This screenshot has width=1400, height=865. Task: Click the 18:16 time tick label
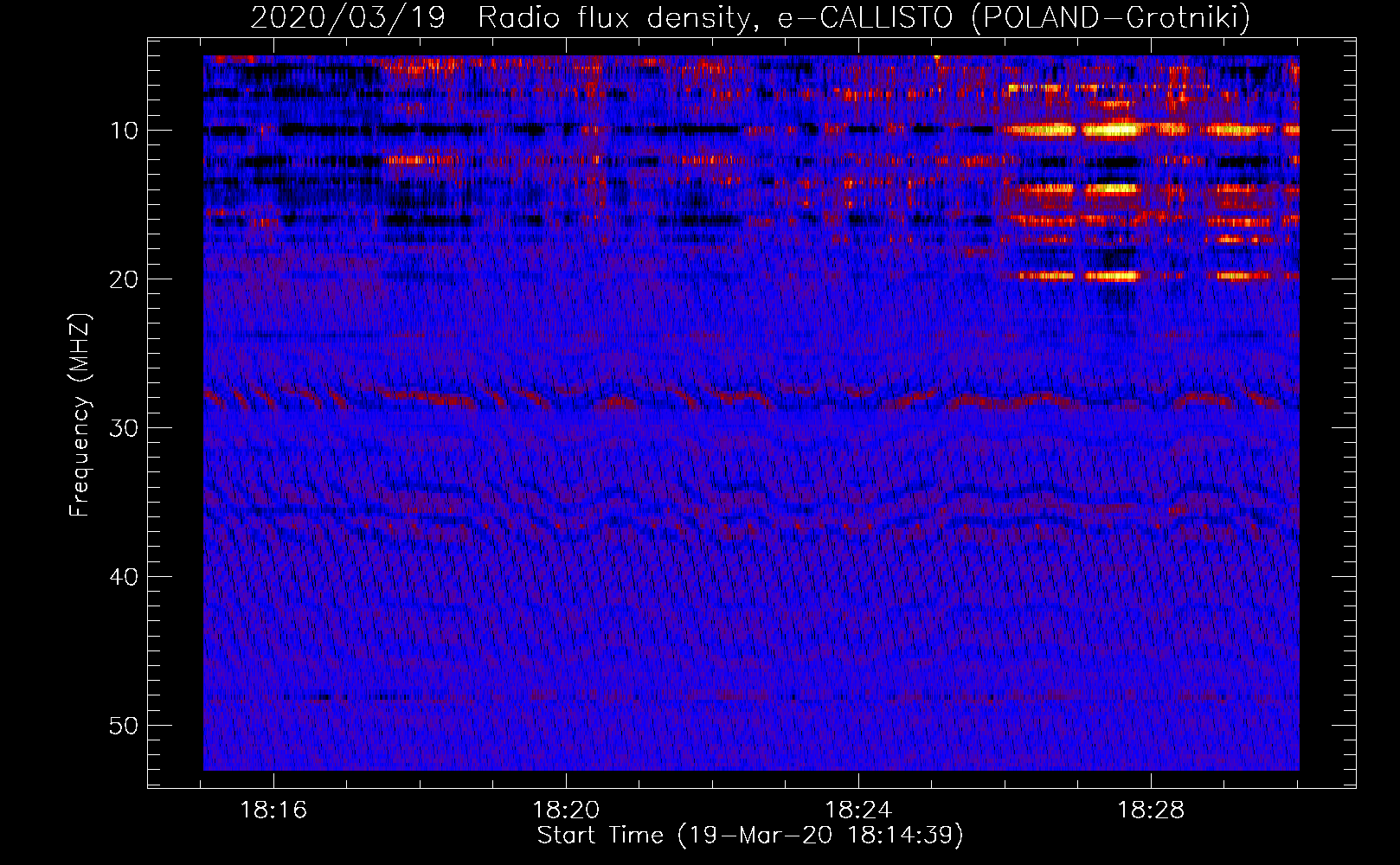pyautogui.click(x=273, y=811)
